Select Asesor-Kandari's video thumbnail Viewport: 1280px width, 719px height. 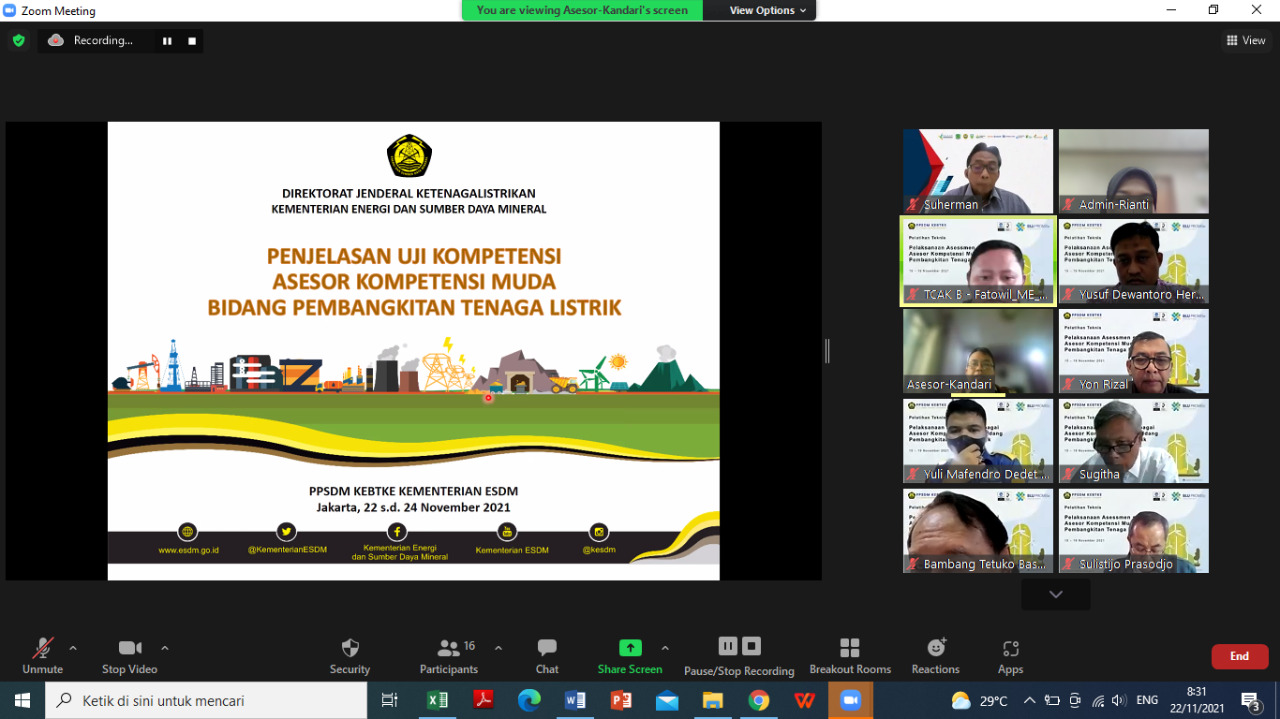pos(978,351)
